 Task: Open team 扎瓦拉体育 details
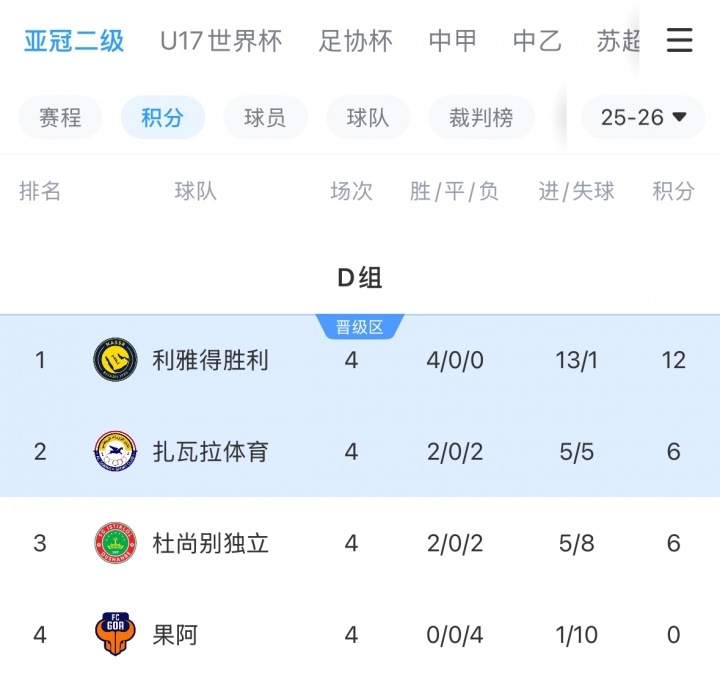point(210,452)
